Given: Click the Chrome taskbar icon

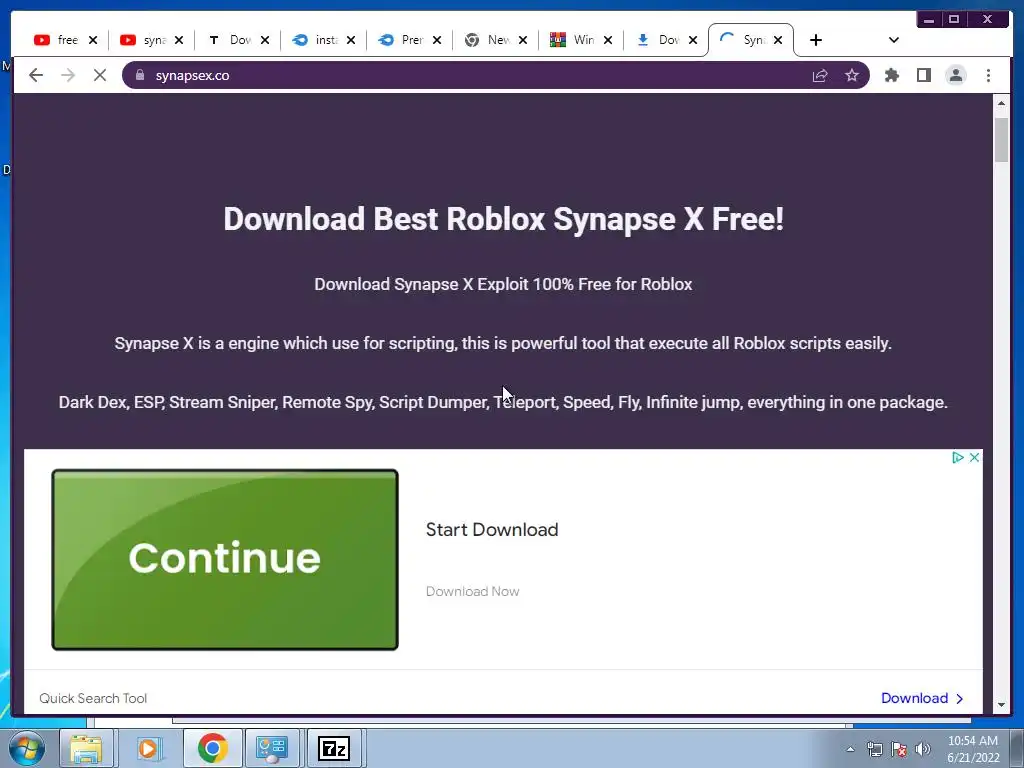Looking at the screenshot, I should pyautogui.click(x=212, y=748).
